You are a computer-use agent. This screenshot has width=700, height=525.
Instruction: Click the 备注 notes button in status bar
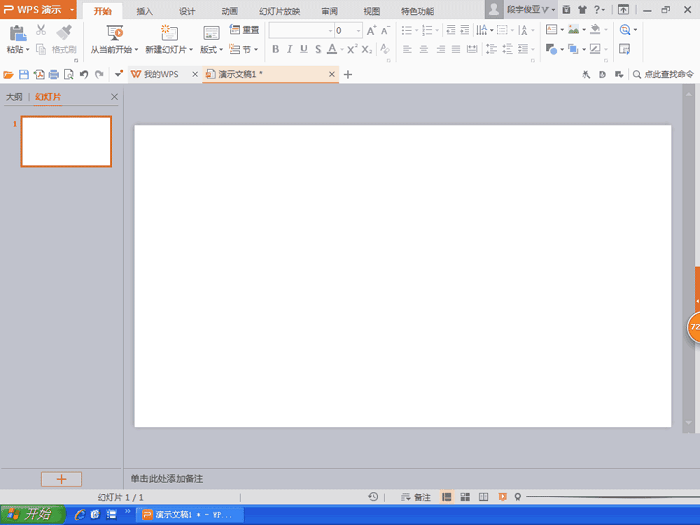click(416, 497)
